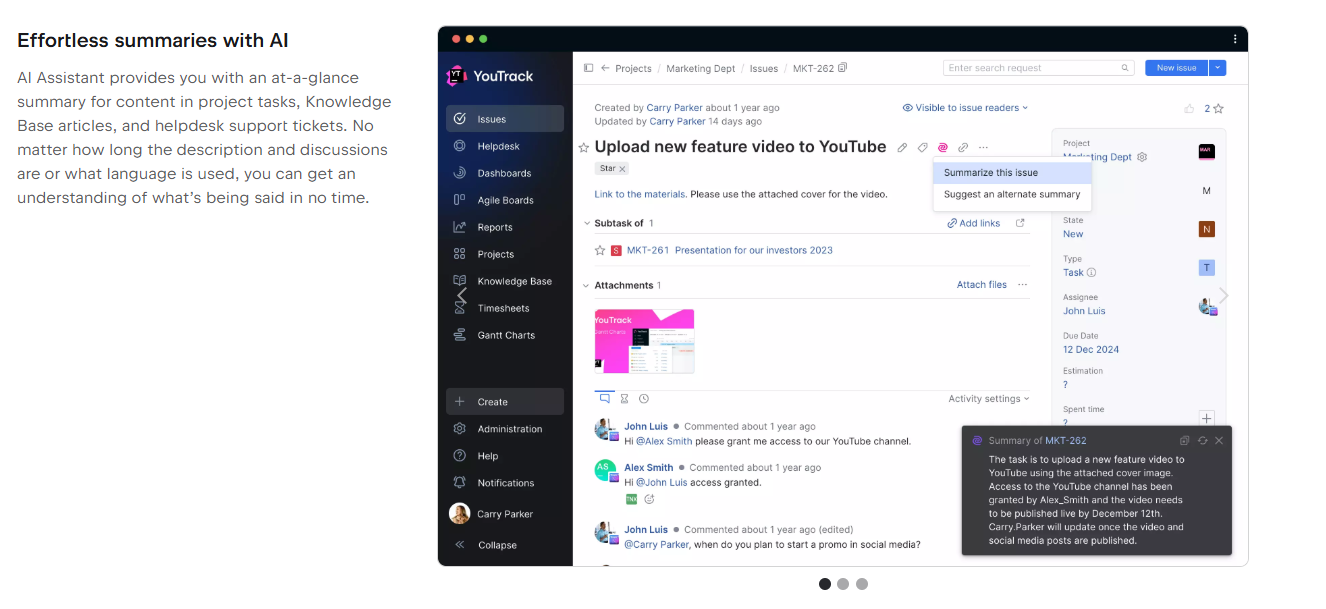Click the New issue button
This screenshot has width=1326, height=609.
pyautogui.click(x=1177, y=68)
